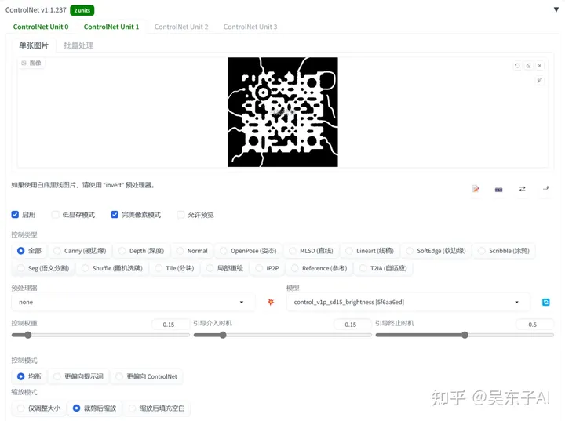Adjust the starting control step slider
Viewport: 566px width, 422px height.
(283, 335)
